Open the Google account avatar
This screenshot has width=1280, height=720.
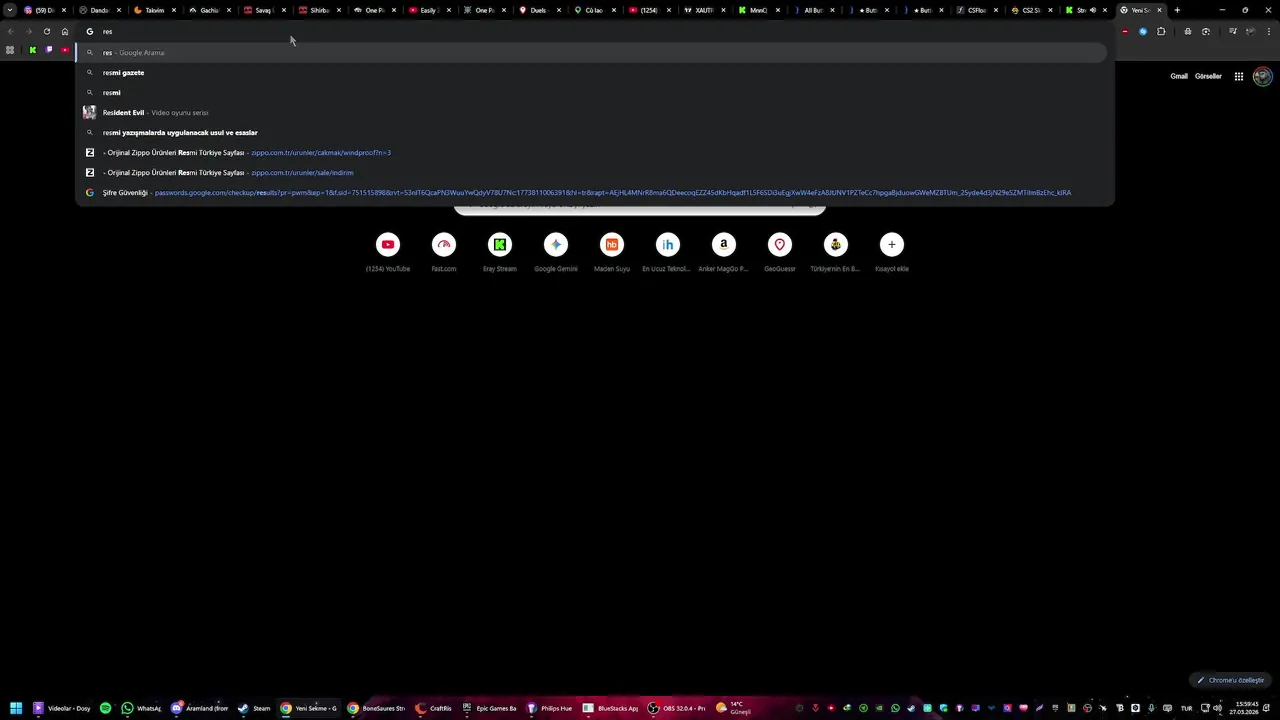[1262, 76]
